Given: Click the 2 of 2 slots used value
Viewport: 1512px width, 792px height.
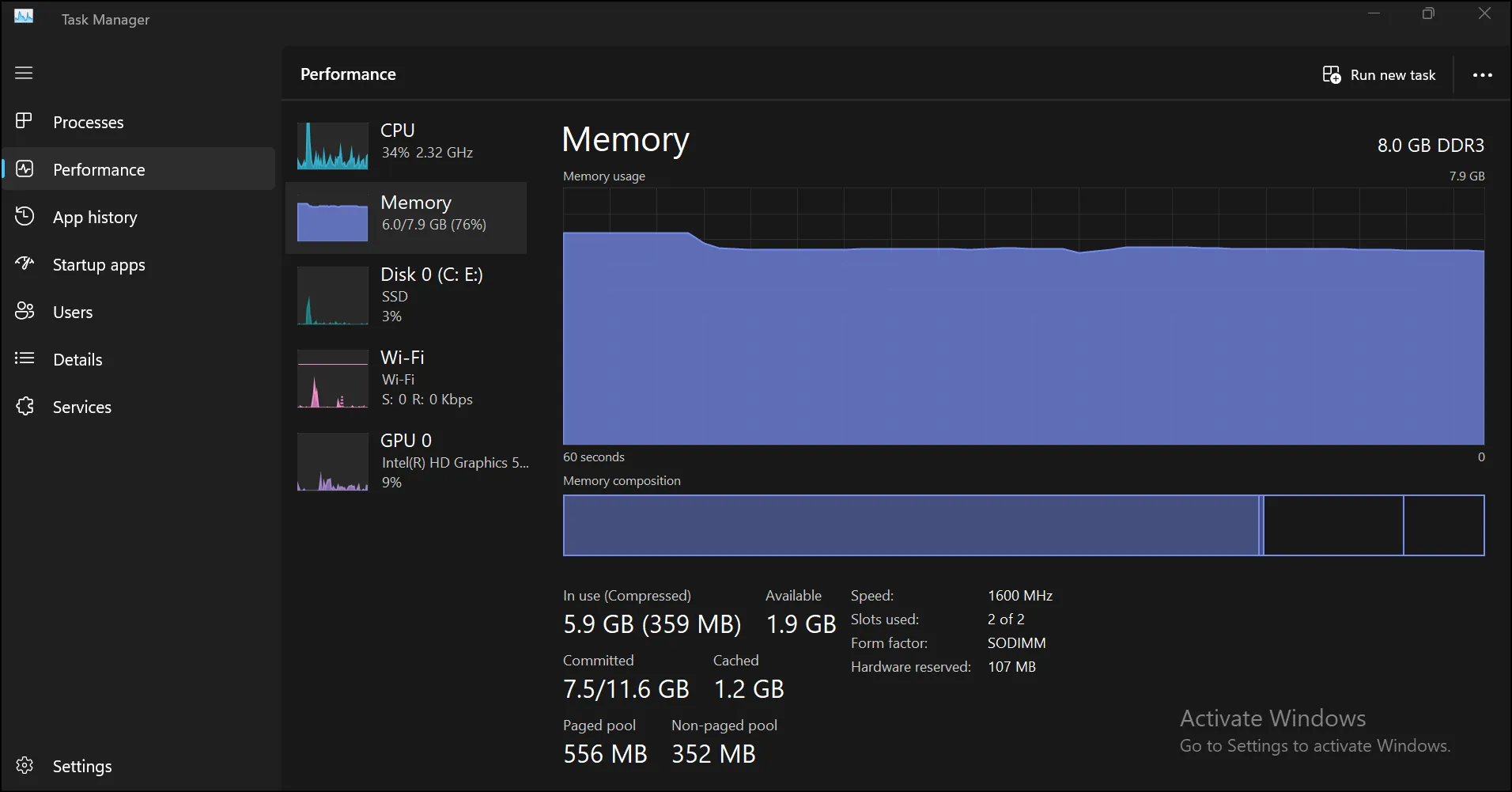Looking at the screenshot, I should tap(1006, 620).
